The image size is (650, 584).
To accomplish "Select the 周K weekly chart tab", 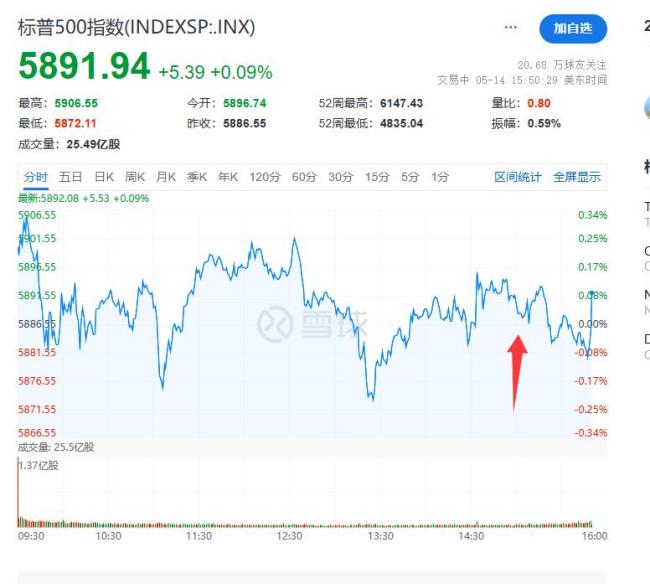I will tap(135, 177).
